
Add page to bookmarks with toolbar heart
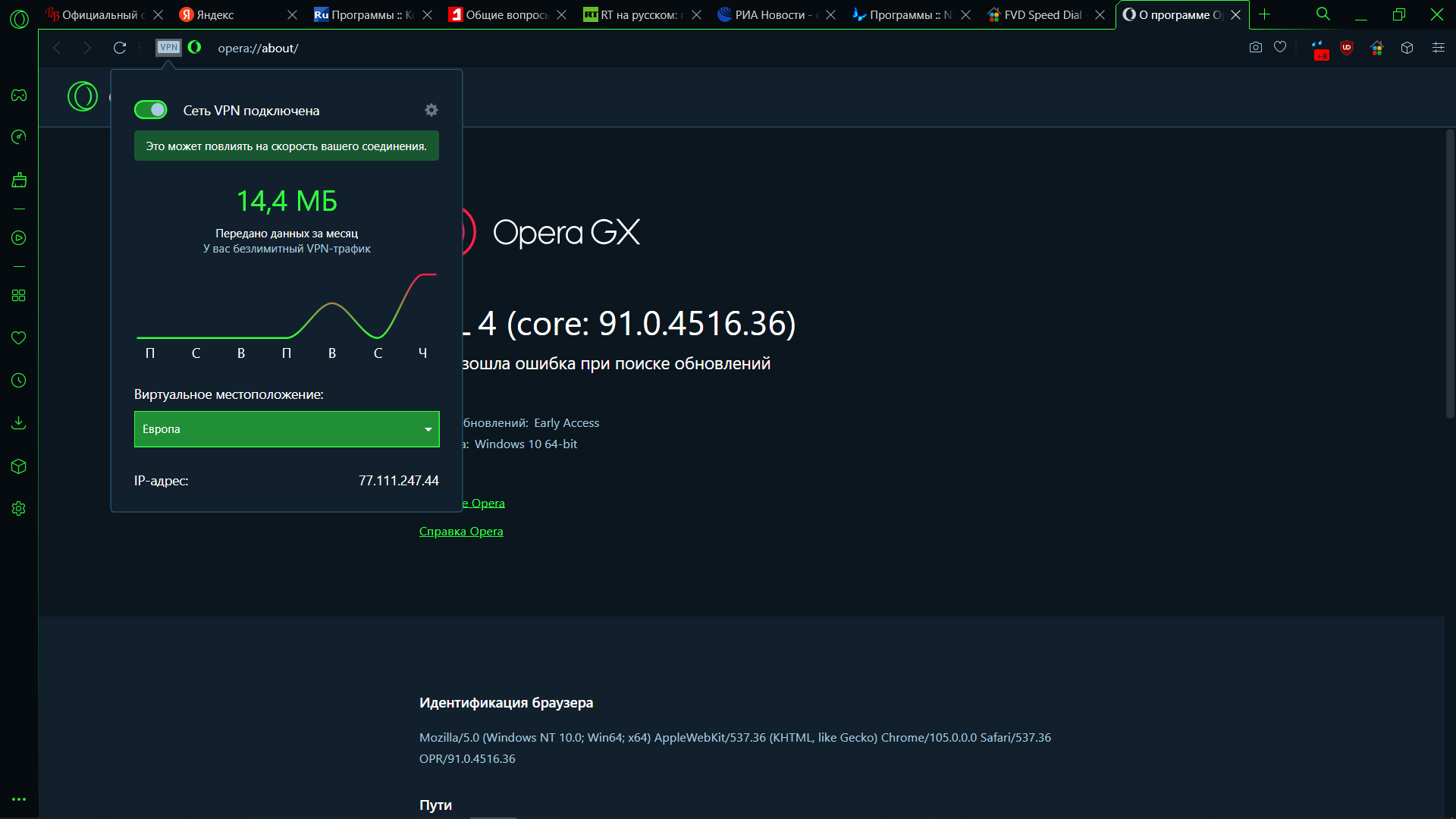[1280, 48]
